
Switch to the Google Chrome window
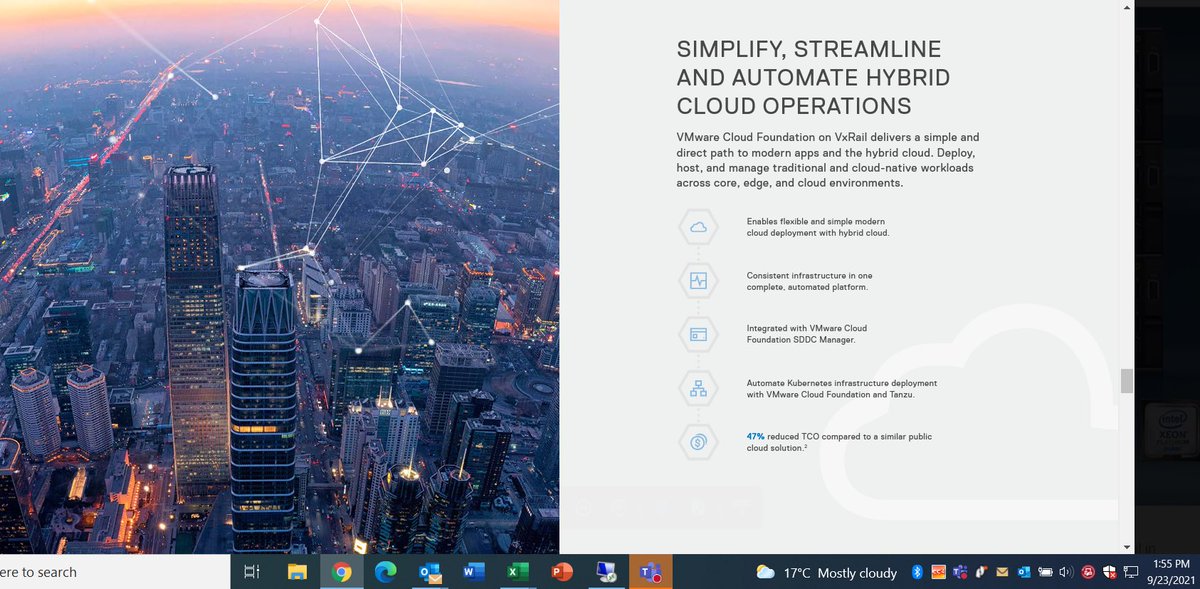342,572
